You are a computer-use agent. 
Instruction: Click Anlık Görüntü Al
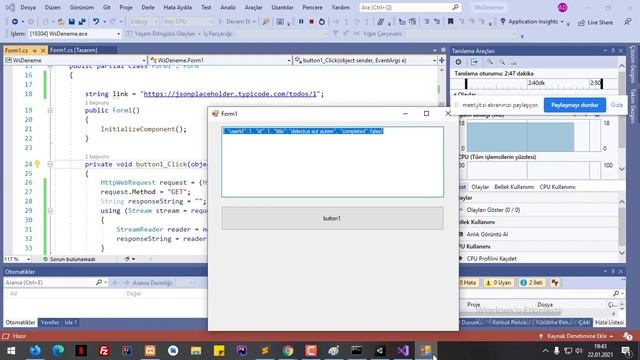487,234
